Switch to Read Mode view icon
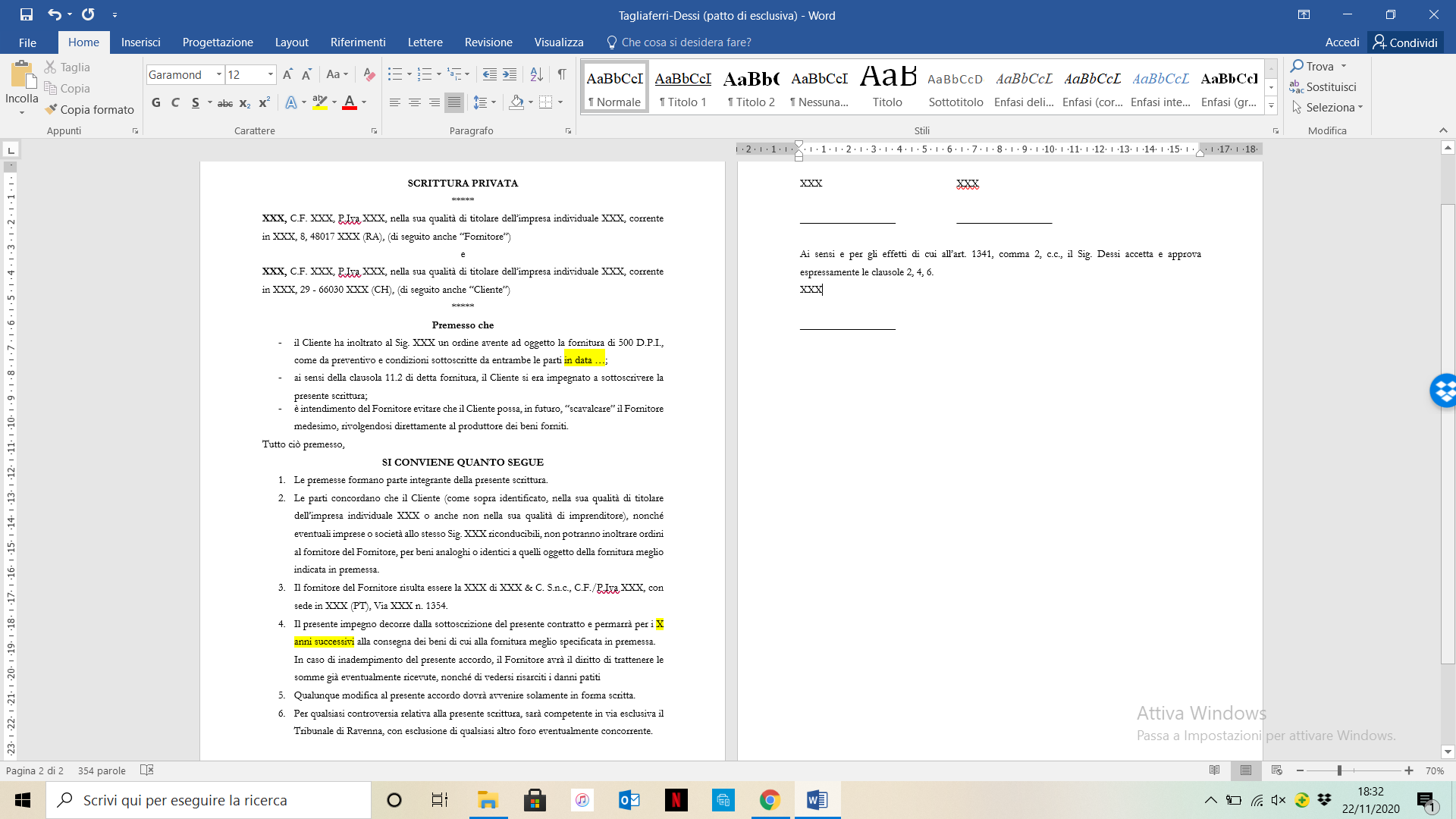 pos(1214,770)
